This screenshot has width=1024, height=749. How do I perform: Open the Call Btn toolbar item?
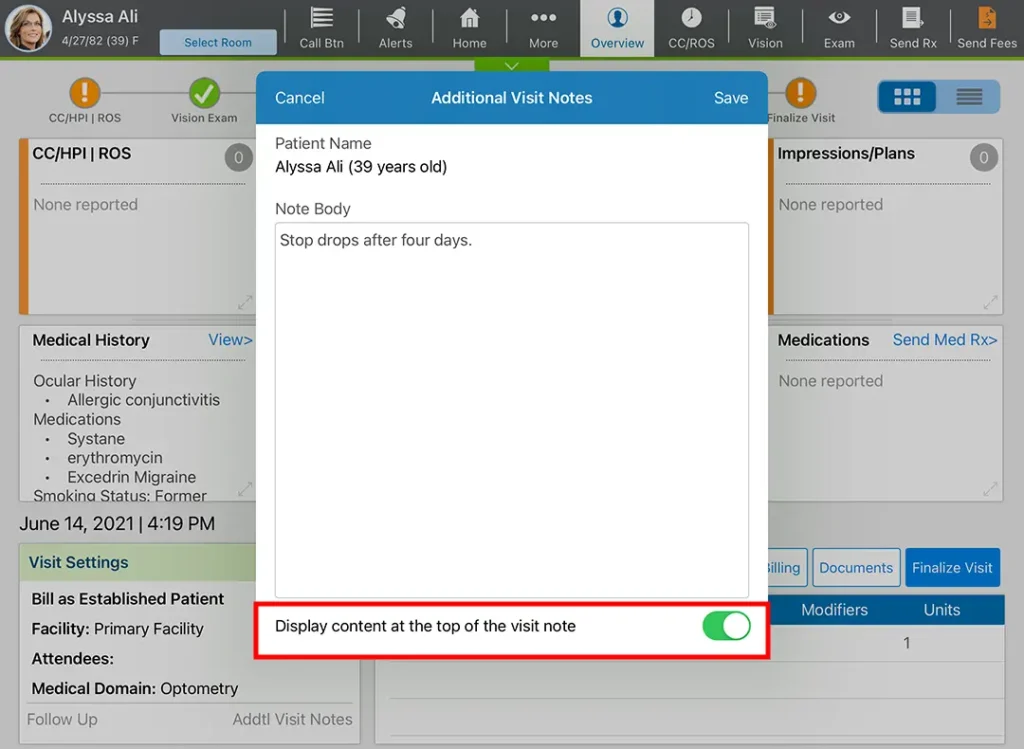coord(321,28)
